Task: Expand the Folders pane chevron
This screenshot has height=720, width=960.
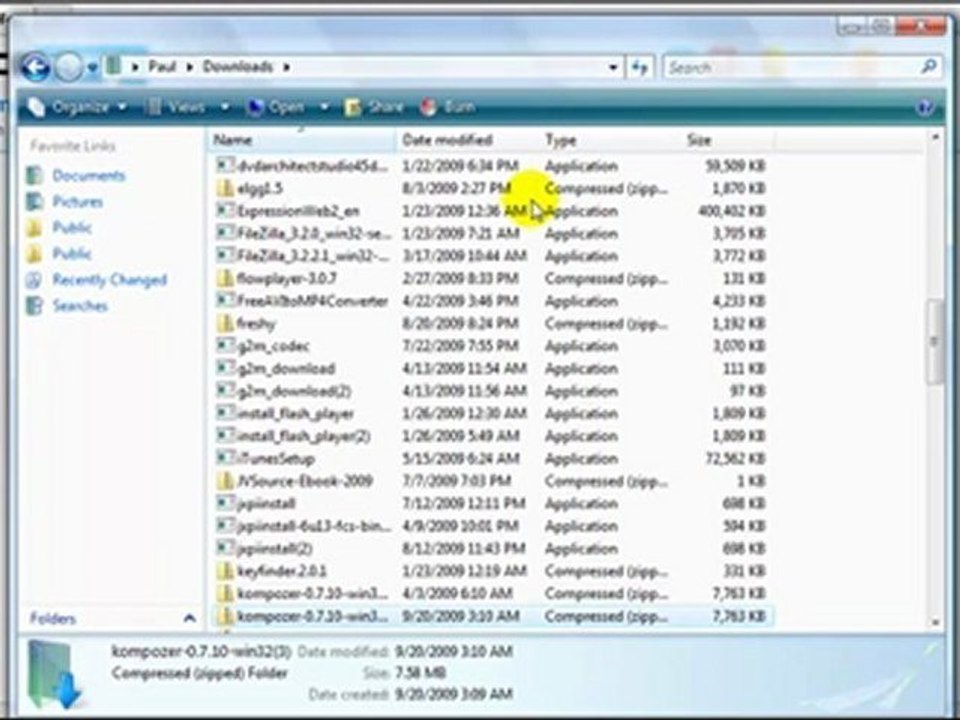Action: pyautogui.click(x=189, y=618)
